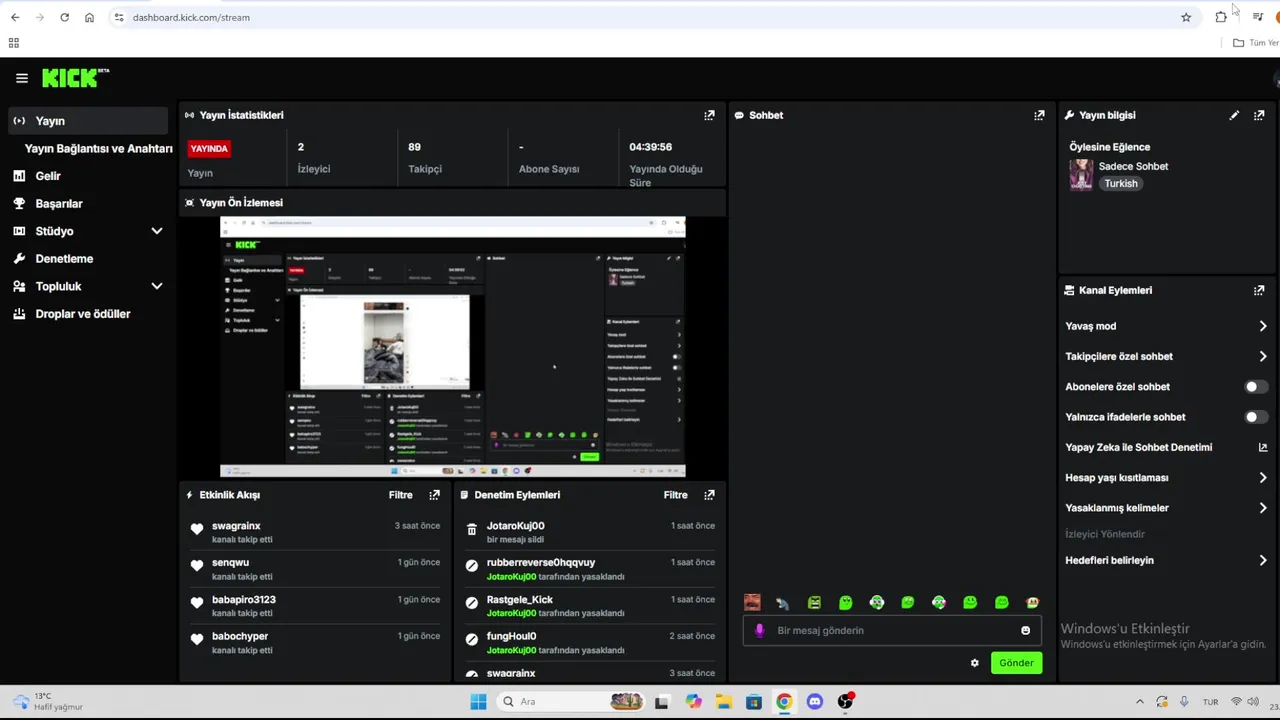This screenshot has width=1280, height=720.
Task: Open Takipçilere özel sohbet options
Action: click(x=1166, y=356)
